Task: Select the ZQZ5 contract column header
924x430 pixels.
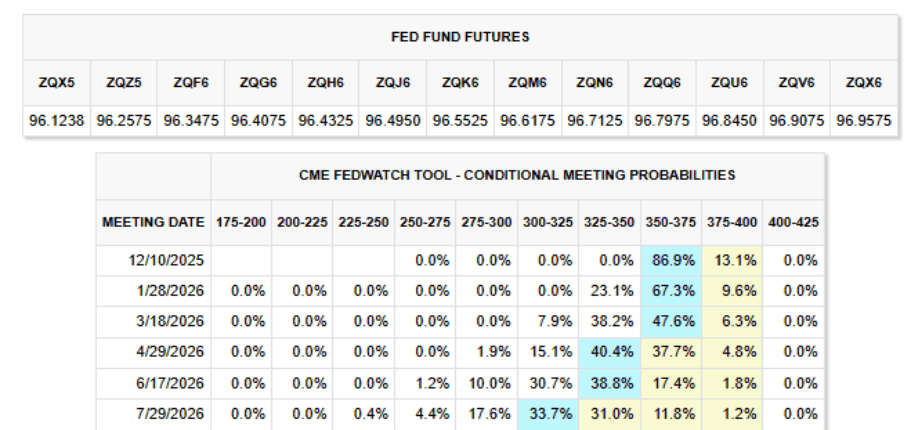Action: click(x=124, y=84)
